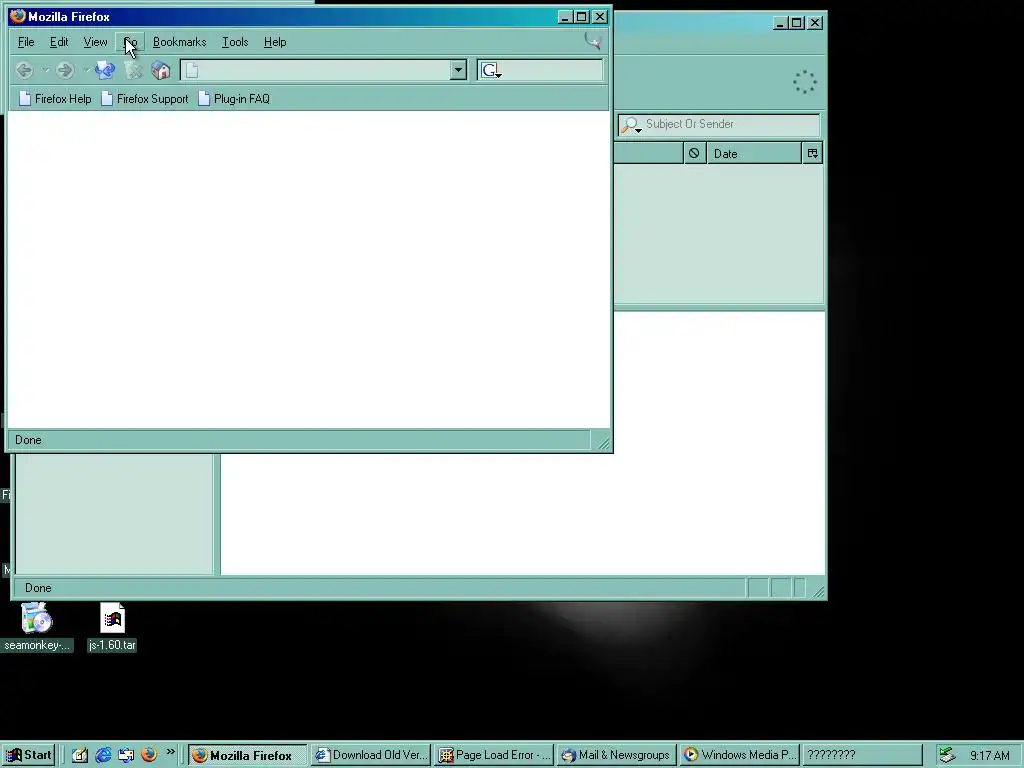Click the Firefox status bar Done text
The height and width of the screenshot is (768, 1024).
28,440
